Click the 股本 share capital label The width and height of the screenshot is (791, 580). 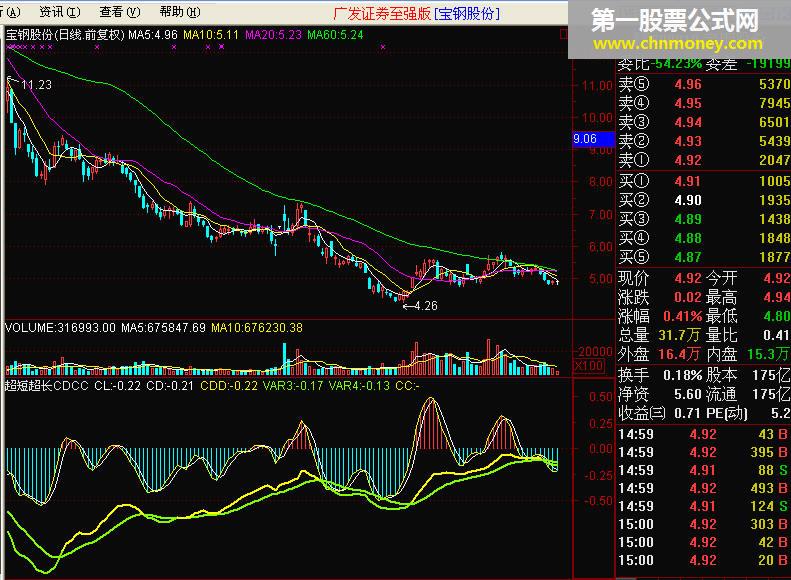pyautogui.click(x=721, y=376)
